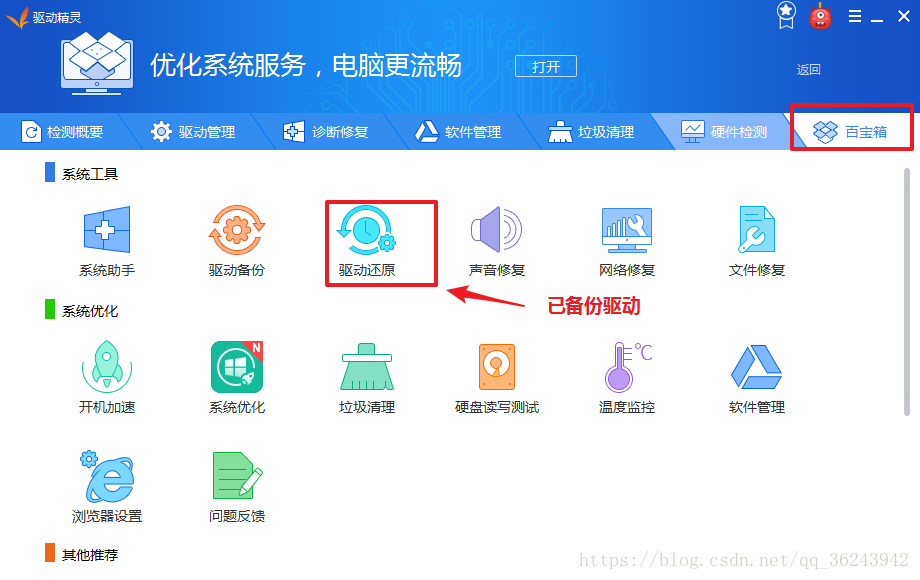Open the 浏览器设置 browser settings tool
920x580 pixels.
(109, 476)
